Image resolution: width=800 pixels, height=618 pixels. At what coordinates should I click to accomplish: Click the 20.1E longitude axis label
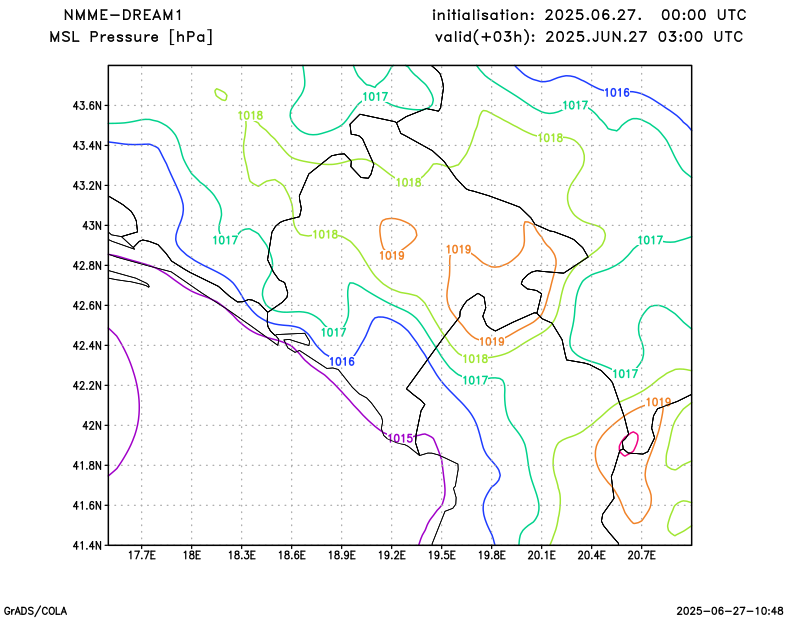pyautogui.click(x=541, y=555)
